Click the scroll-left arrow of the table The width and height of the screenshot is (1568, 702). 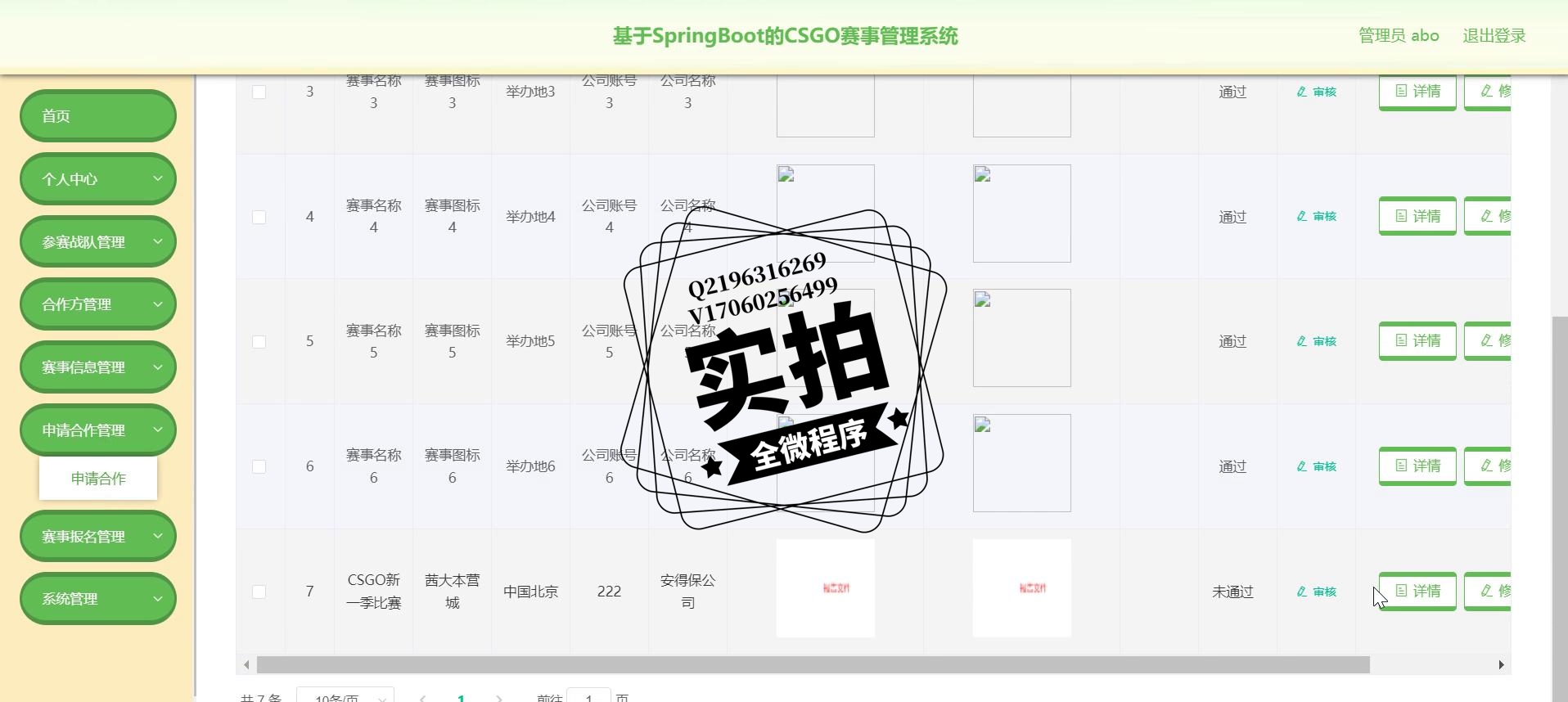pos(246,664)
